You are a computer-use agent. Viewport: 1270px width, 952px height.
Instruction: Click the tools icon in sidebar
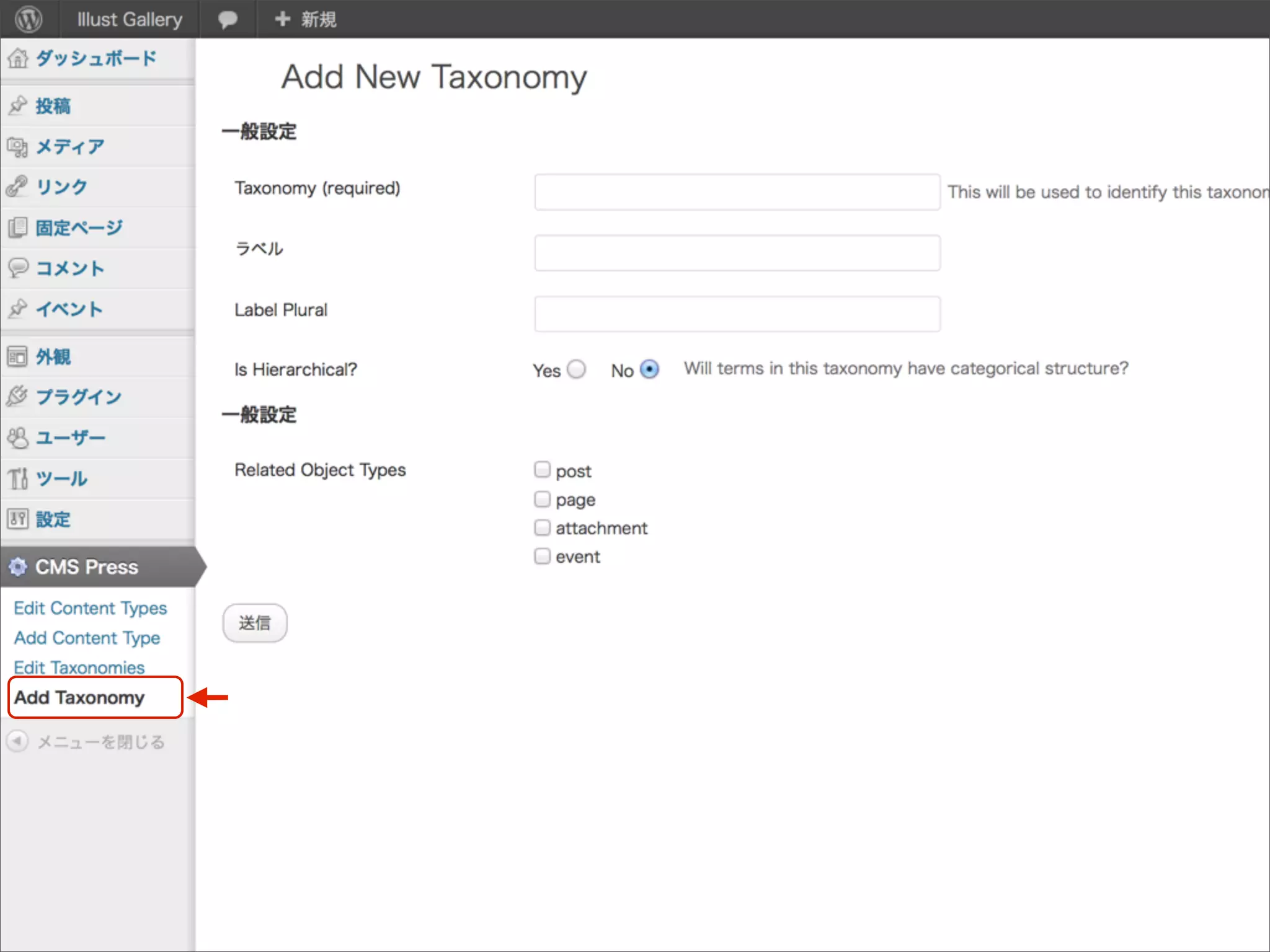click(17, 478)
